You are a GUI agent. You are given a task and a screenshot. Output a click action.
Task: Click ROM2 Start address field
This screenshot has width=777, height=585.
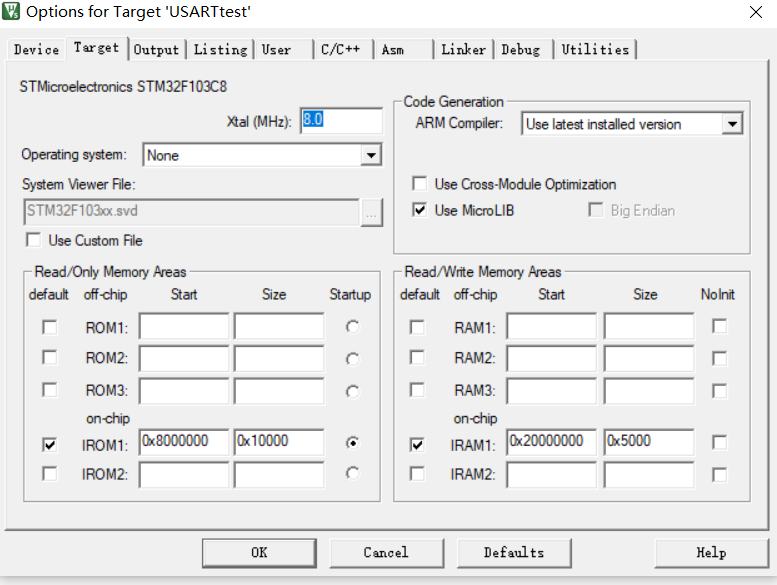(x=184, y=359)
